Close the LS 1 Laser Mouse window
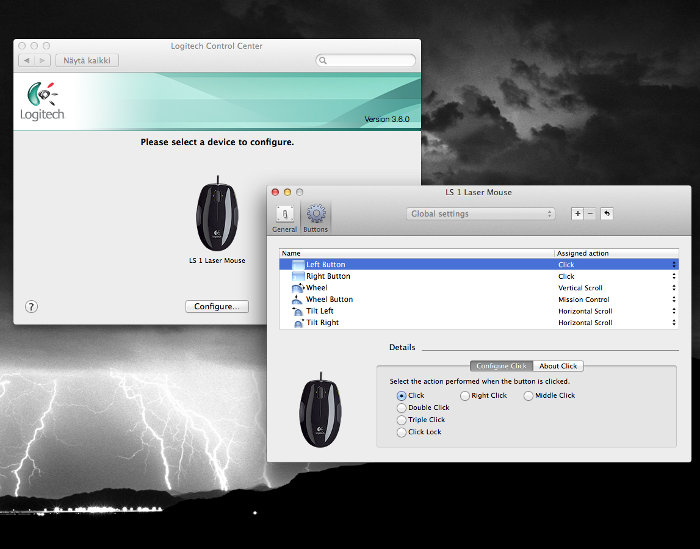This screenshot has width=700, height=549. coord(275,192)
